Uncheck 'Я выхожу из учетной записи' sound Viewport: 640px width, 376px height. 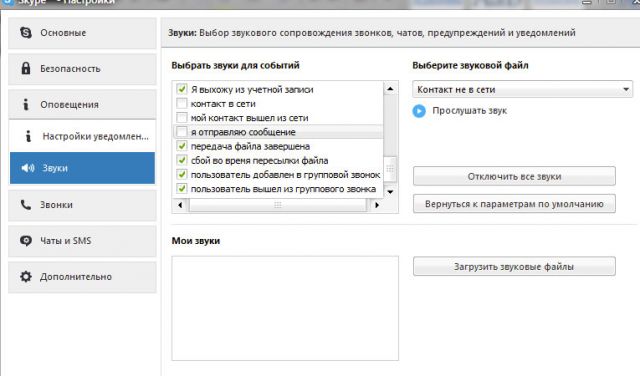point(182,89)
